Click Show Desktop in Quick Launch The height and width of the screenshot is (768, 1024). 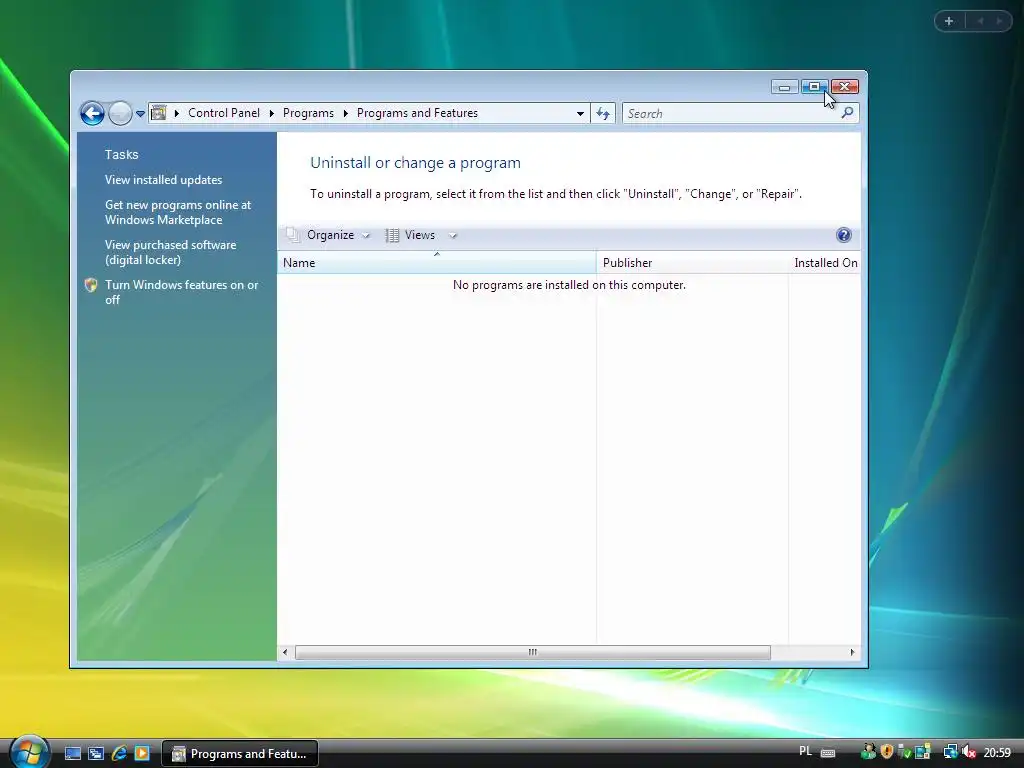click(x=73, y=754)
